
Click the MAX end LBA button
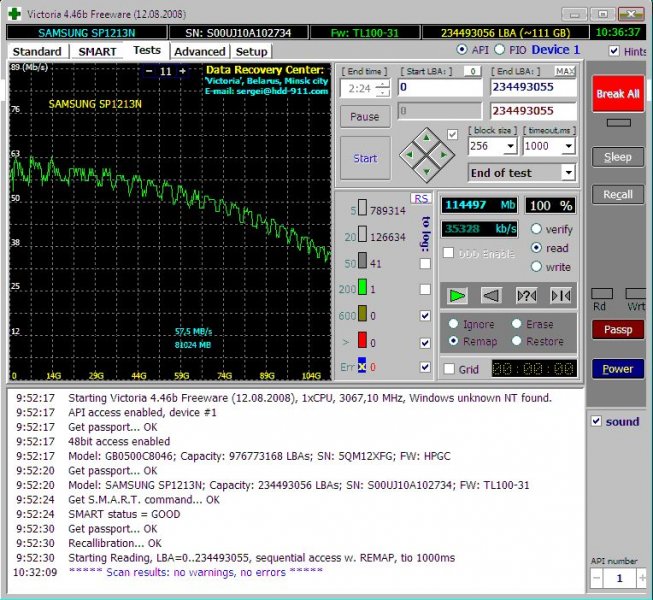565,71
